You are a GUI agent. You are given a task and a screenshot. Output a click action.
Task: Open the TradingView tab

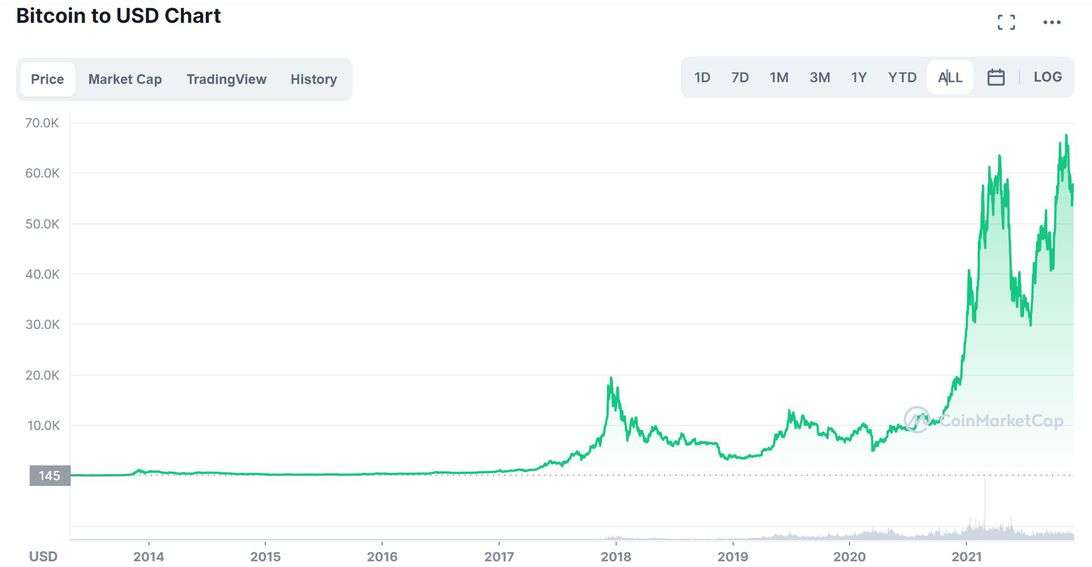226,79
